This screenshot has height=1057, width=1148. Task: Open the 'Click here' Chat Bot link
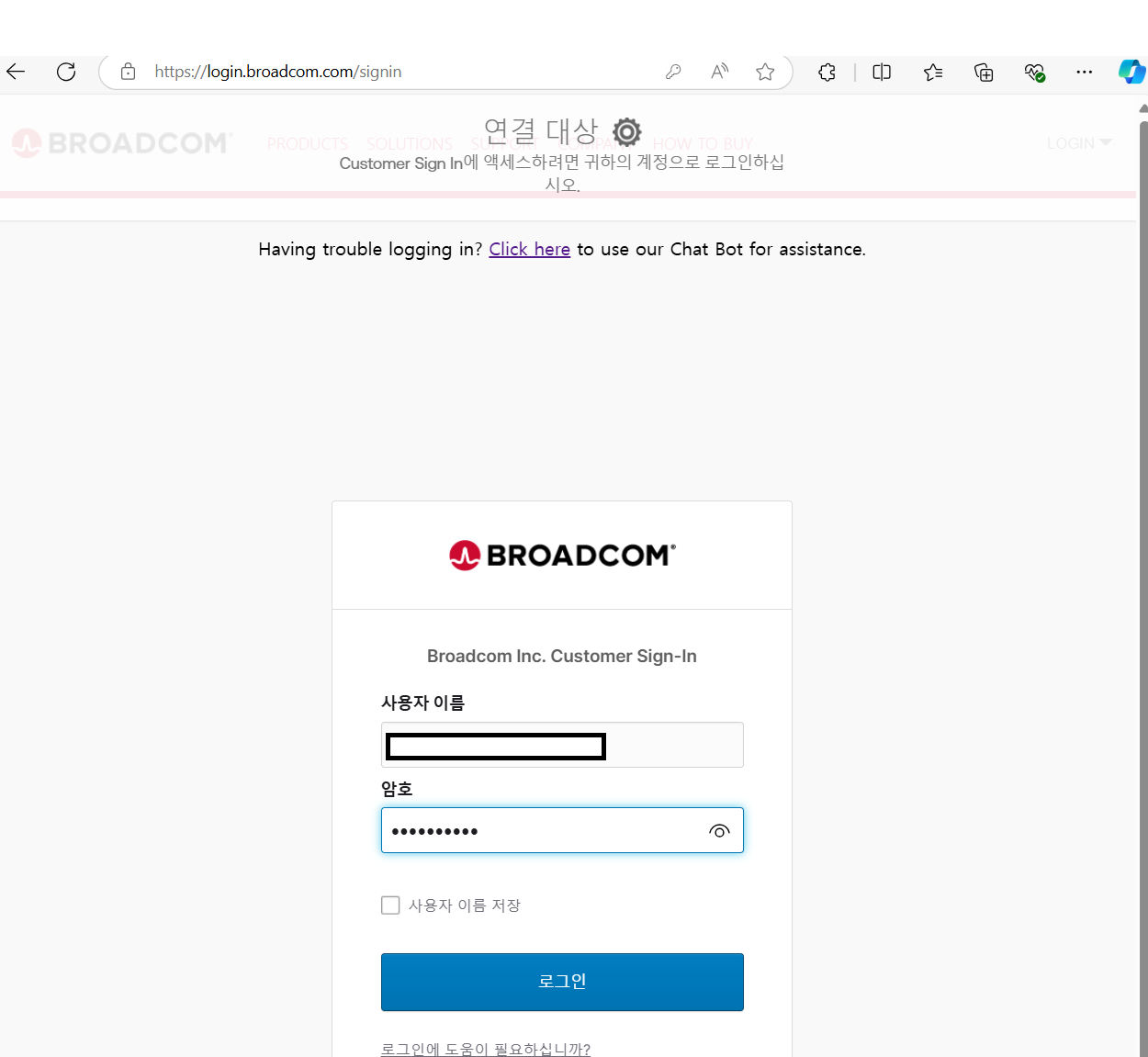(529, 250)
